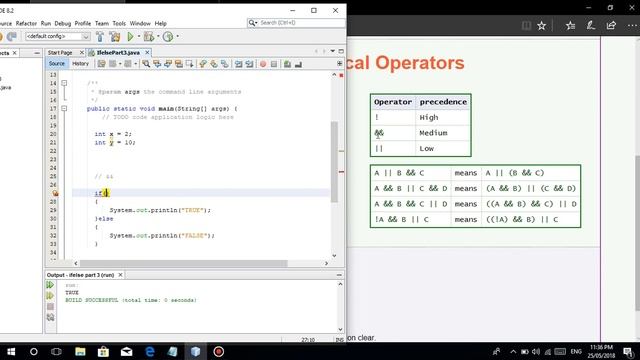
Task: Click the Profile Project toolbar icon
Action: click(x=168, y=37)
